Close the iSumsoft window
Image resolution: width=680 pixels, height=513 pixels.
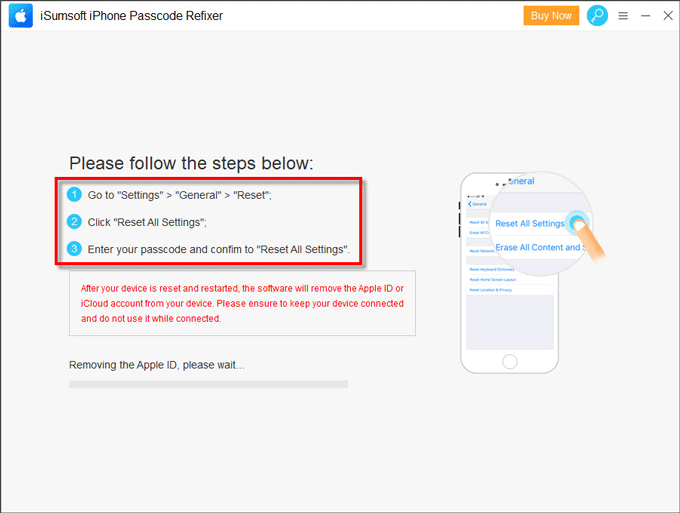(668, 16)
